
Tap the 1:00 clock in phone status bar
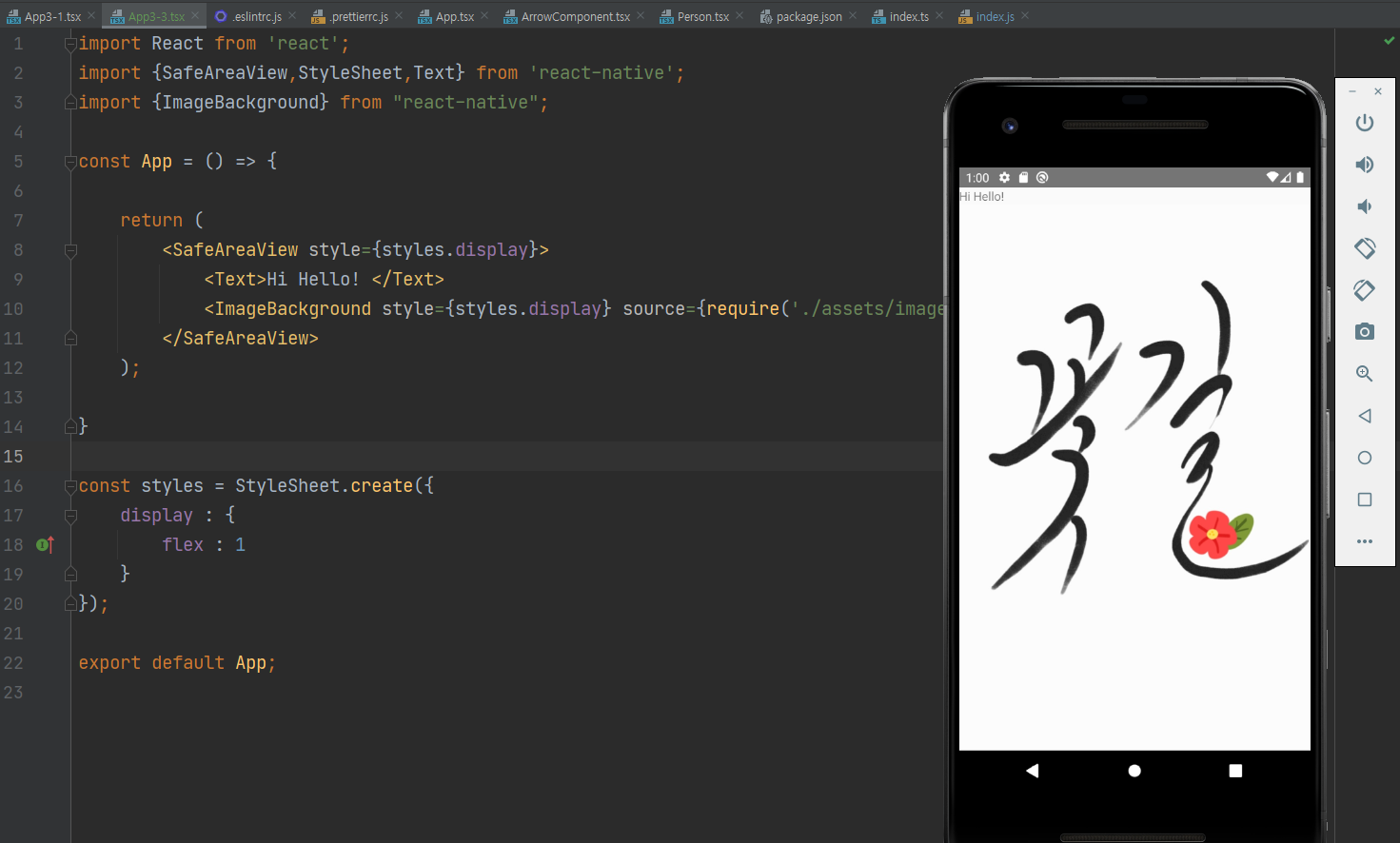[x=977, y=178]
